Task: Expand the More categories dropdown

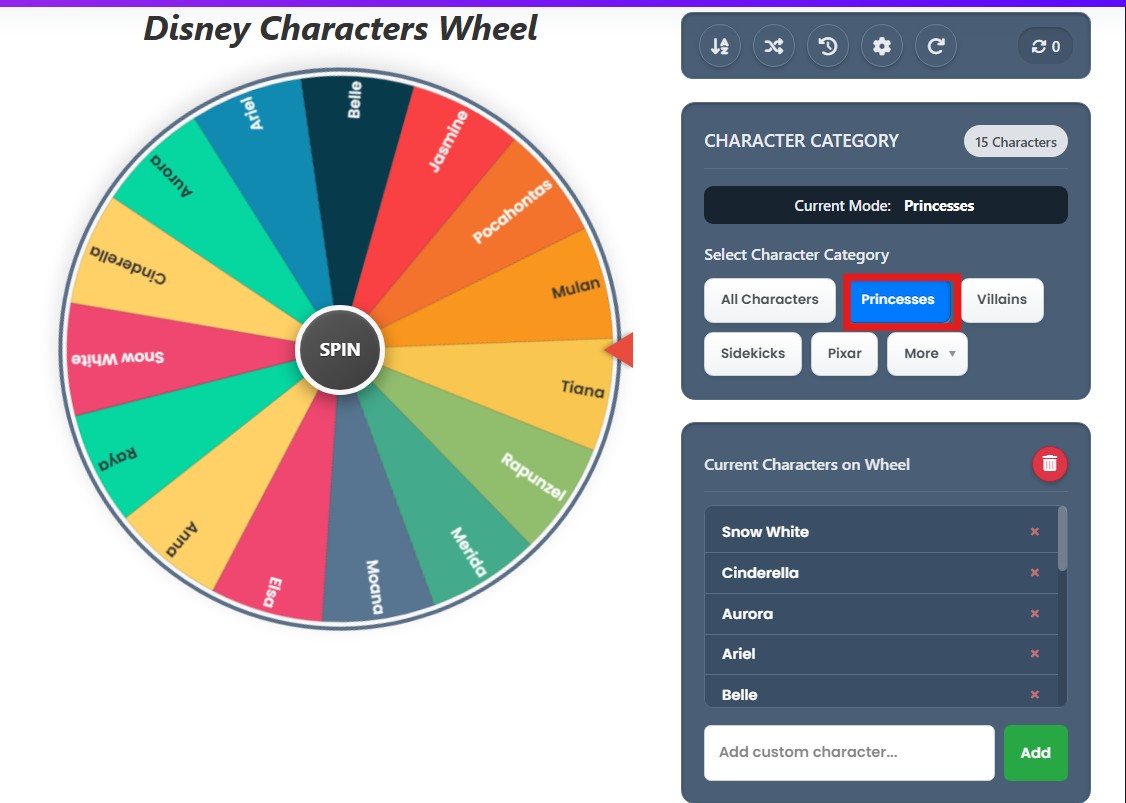Action: tap(927, 353)
